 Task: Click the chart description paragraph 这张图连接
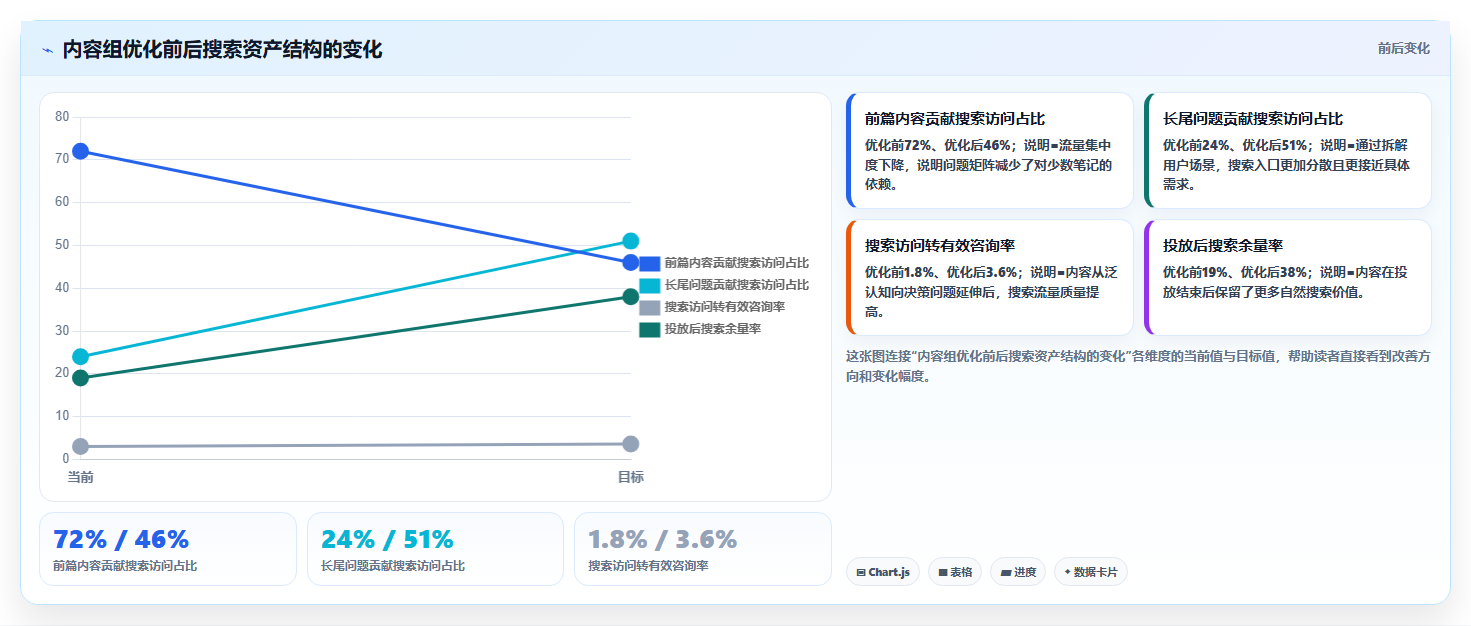tap(1138, 366)
